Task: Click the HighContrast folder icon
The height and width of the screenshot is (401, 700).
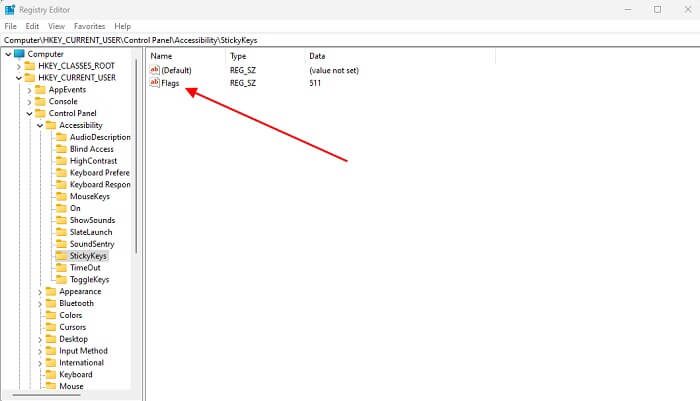Action: click(61, 161)
